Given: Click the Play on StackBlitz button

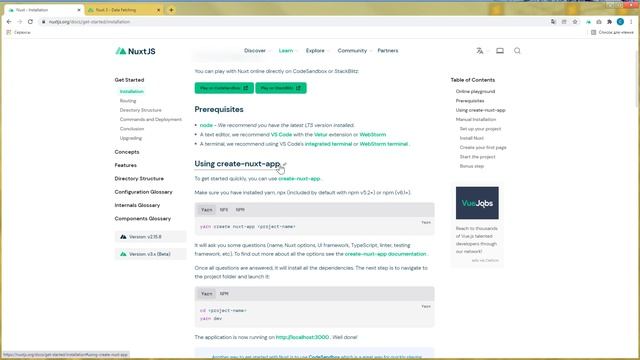Looking at the screenshot, I should (281, 88).
